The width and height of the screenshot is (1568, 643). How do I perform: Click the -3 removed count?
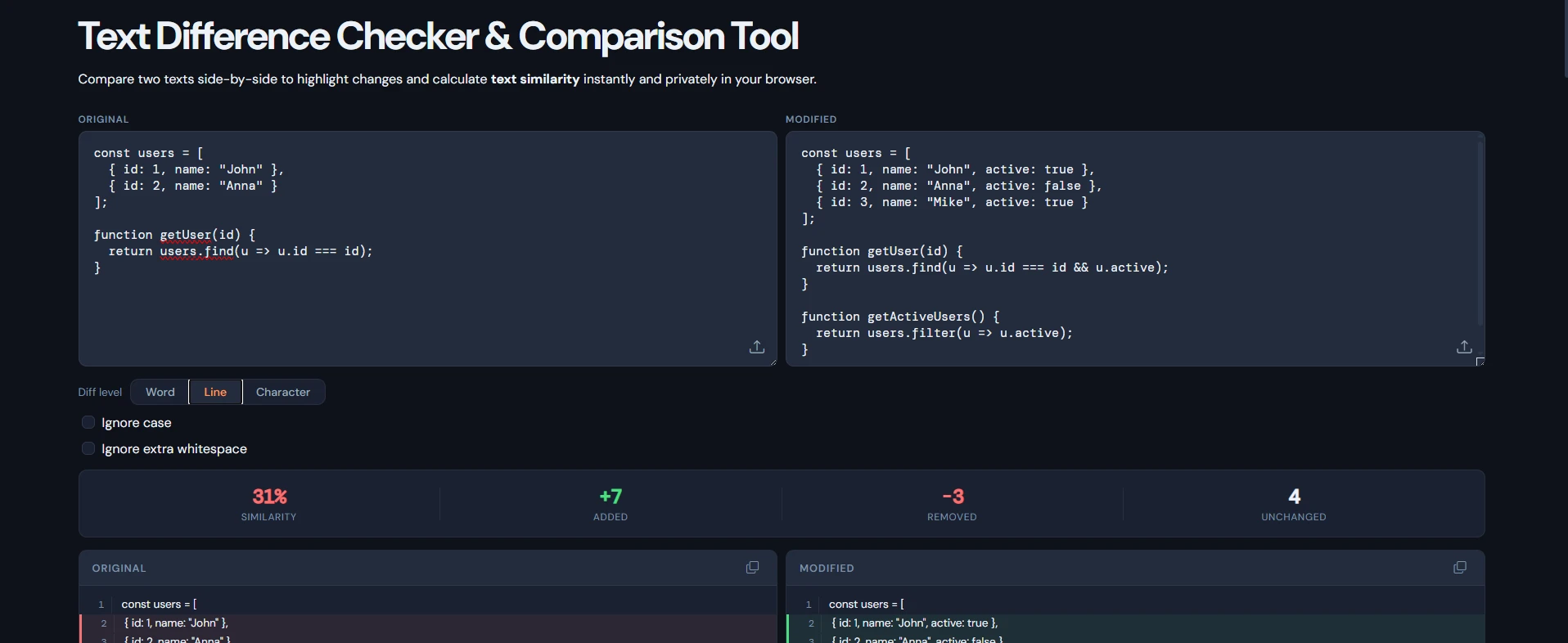(x=953, y=497)
